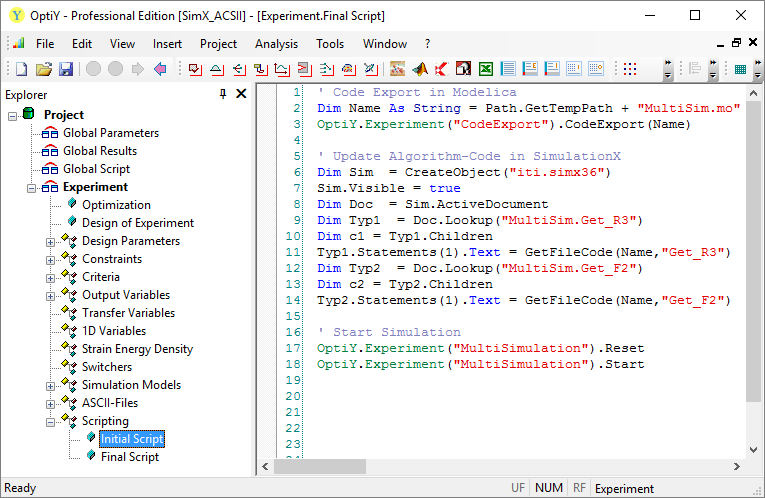Click the parallel-lines arrow toolbar icon
765x498 pixels.
(326, 69)
